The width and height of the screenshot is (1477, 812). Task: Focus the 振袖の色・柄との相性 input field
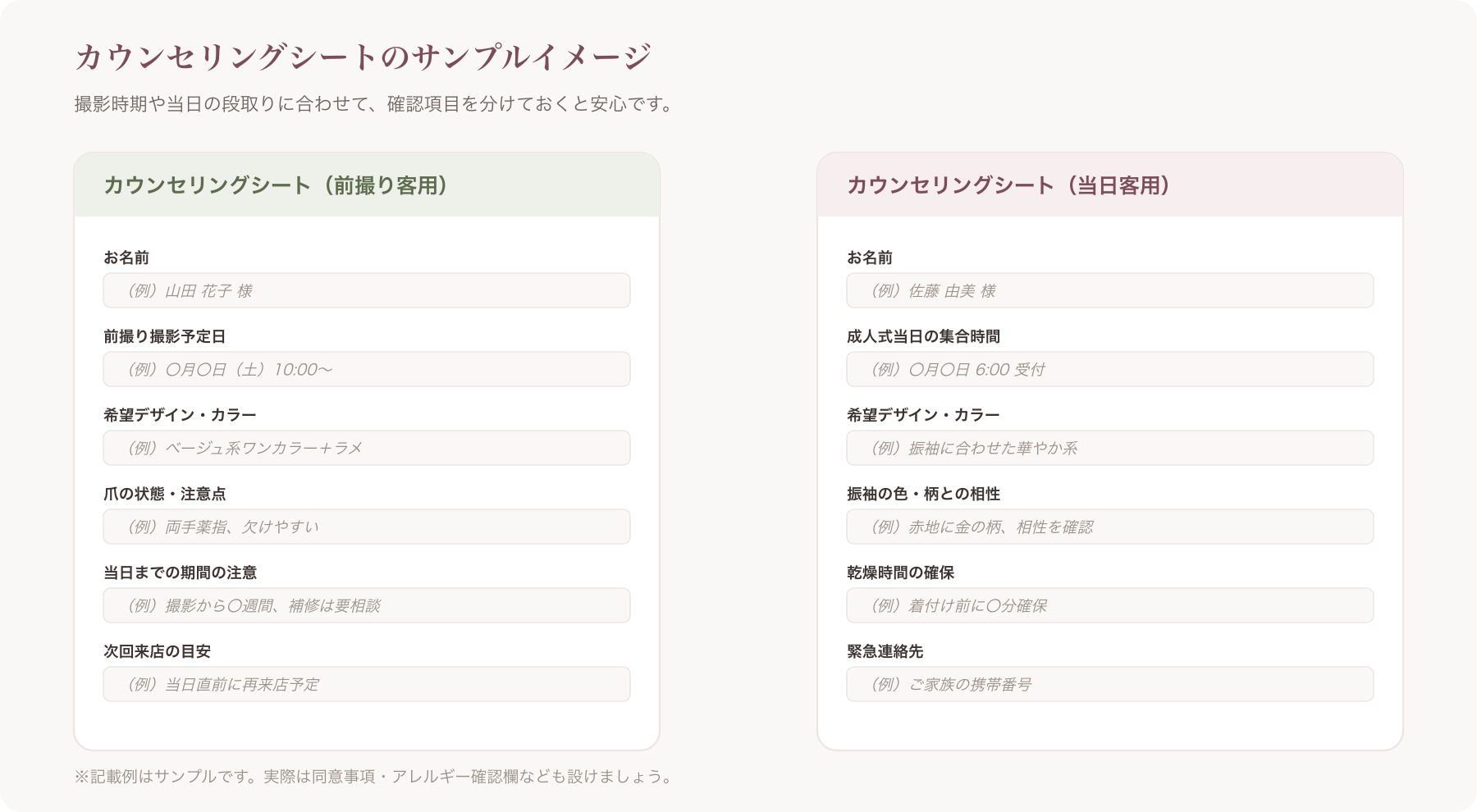click(x=1110, y=527)
